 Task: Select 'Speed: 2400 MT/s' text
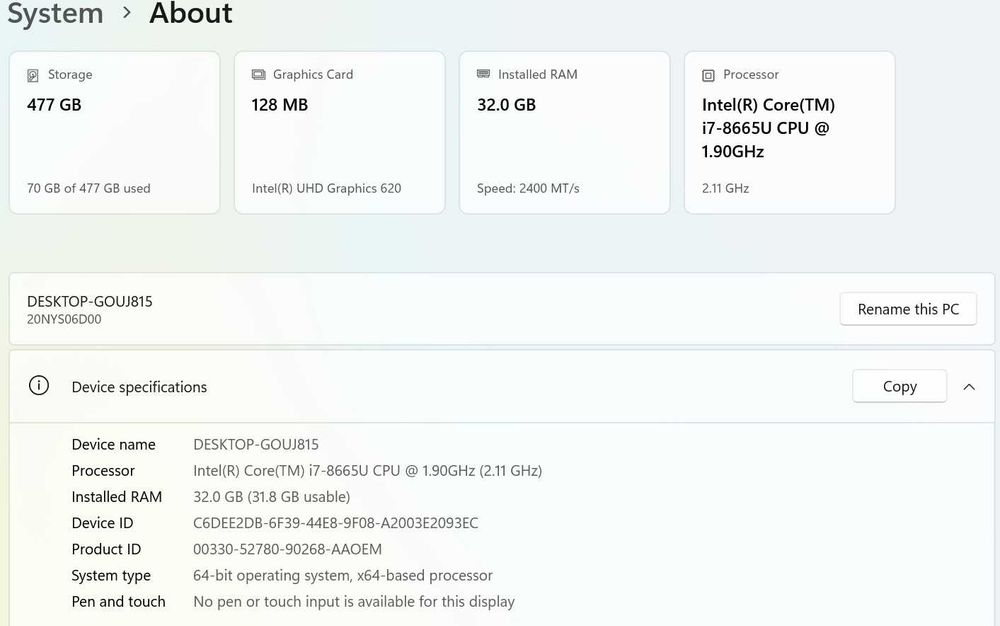point(528,188)
